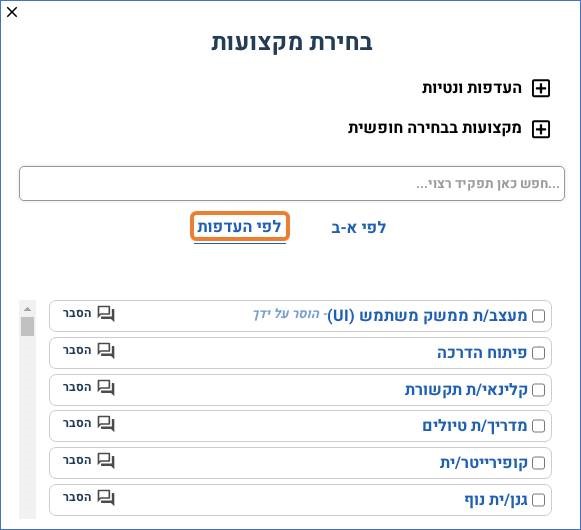Open explanation icon for מדריך/ת טיולים

106,423
